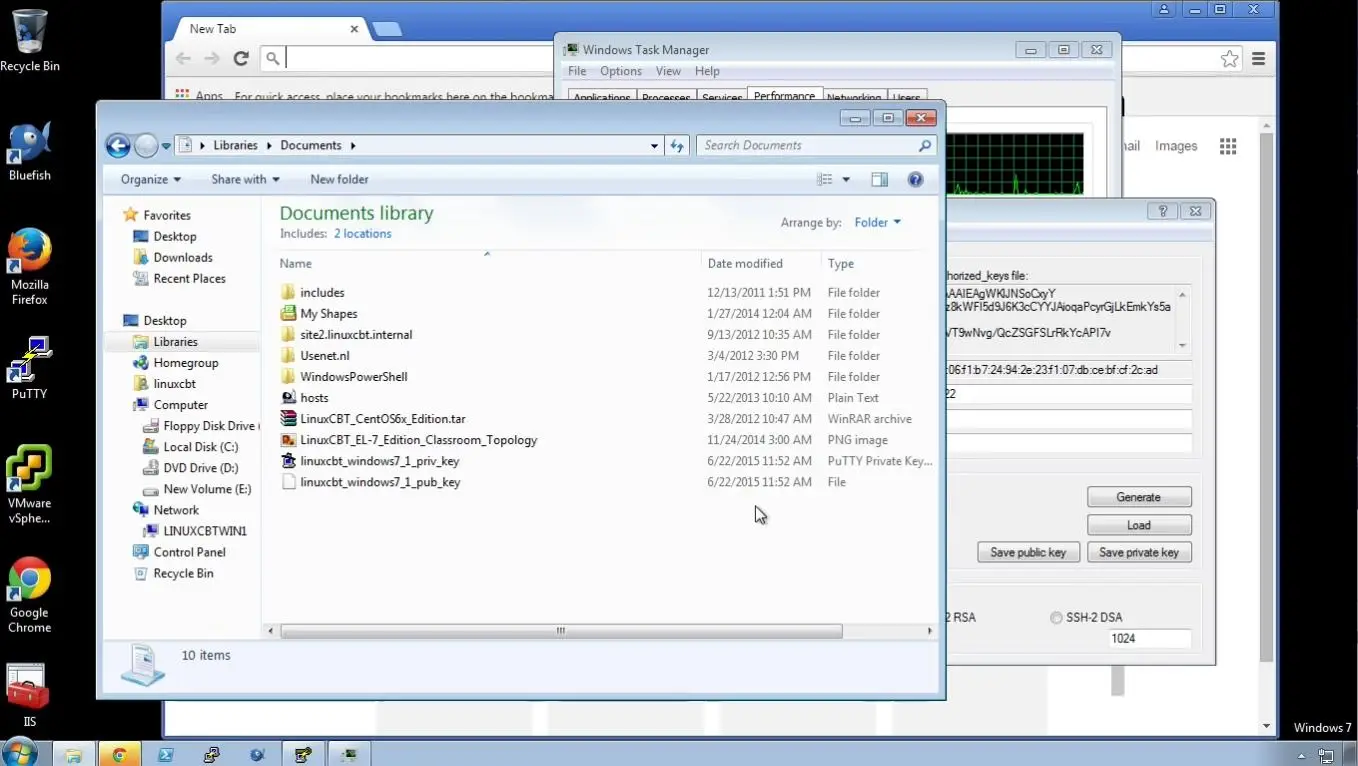Select the linuxcbt_windows7_1_pub_key file
The image size is (1358, 766).
pyautogui.click(x=380, y=482)
